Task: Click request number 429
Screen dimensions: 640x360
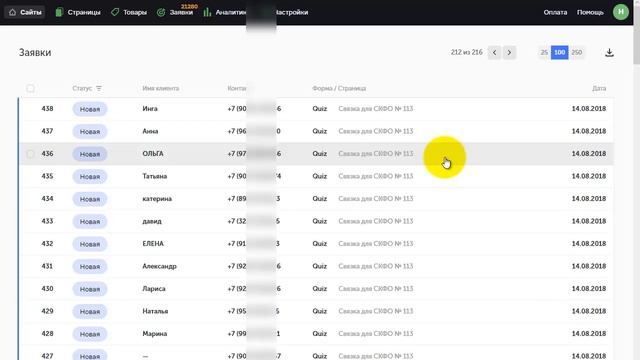Action: tap(47, 311)
